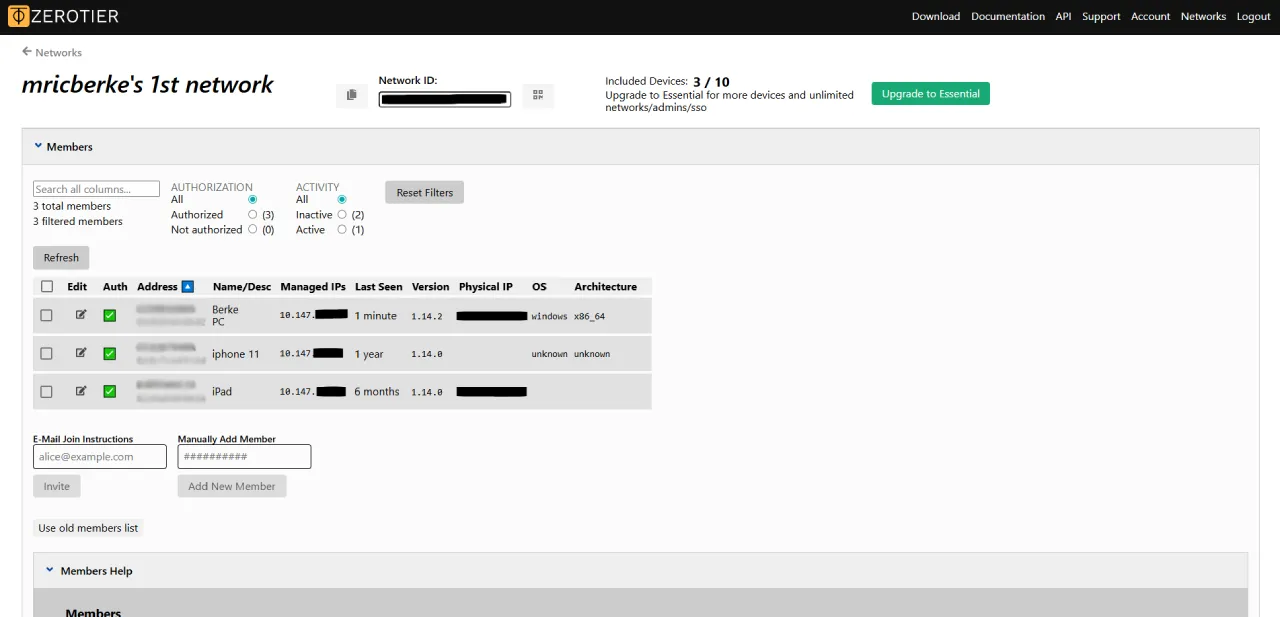This screenshot has width=1280, height=617.
Task: Select the Berke PC row checkbox
Action: (x=46, y=316)
